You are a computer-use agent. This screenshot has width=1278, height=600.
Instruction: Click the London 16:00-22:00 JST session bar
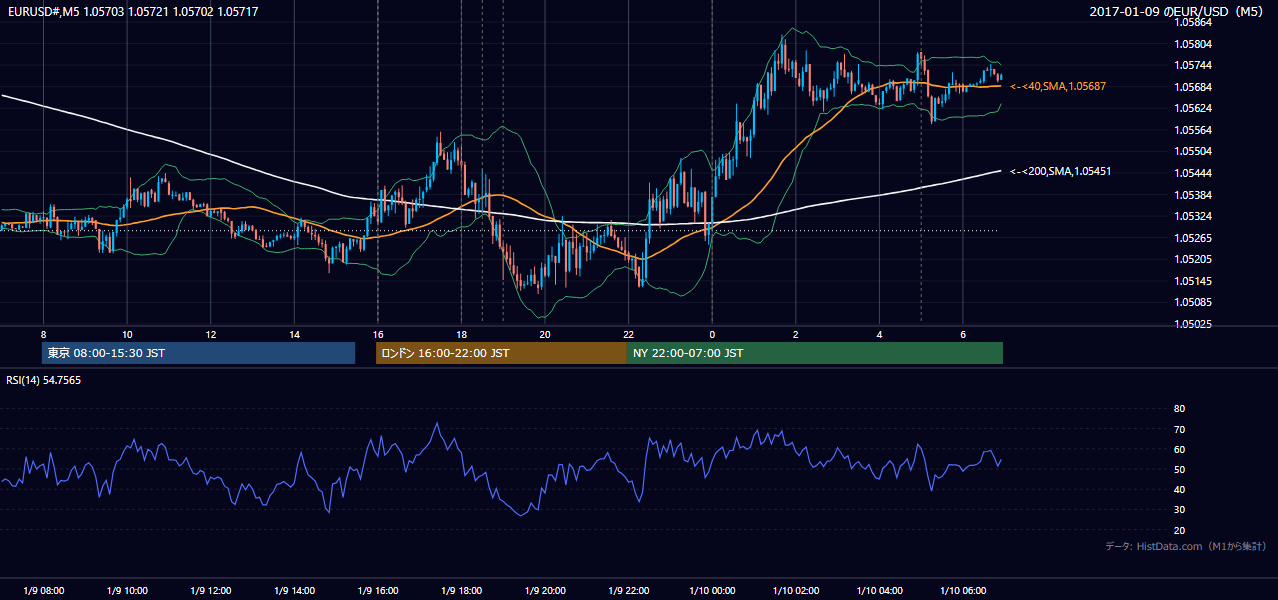tap(501, 353)
